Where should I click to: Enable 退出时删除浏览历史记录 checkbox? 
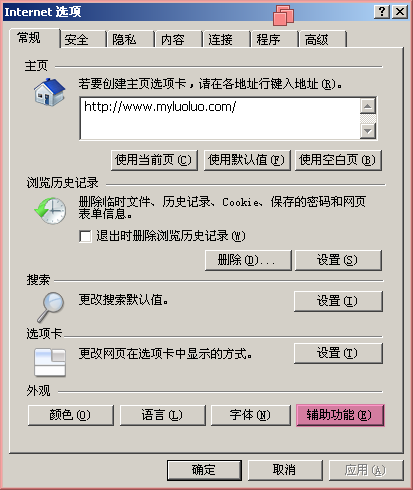pyautogui.click(x=85, y=236)
